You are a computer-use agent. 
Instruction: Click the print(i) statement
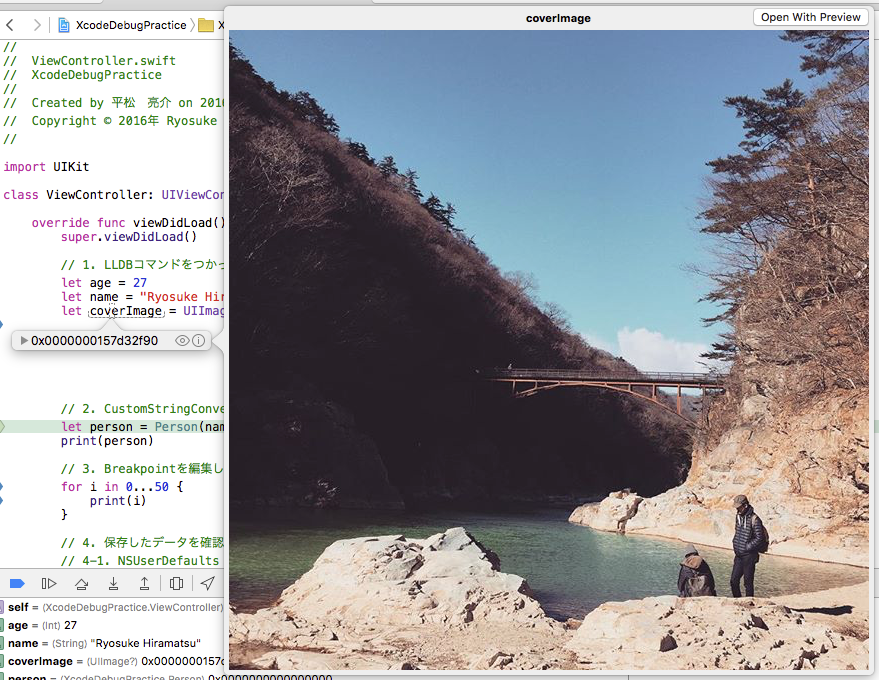point(118,501)
